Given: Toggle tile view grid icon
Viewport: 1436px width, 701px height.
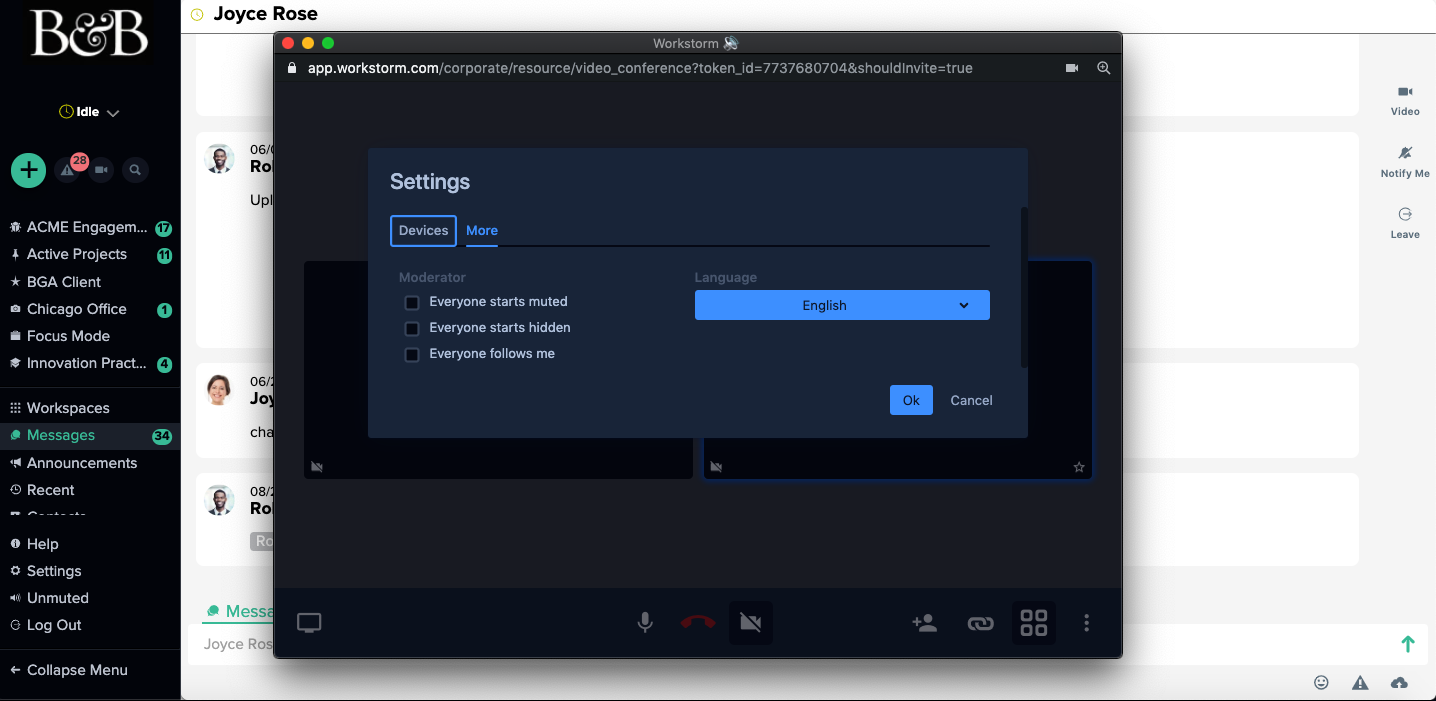Looking at the screenshot, I should click(1034, 623).
